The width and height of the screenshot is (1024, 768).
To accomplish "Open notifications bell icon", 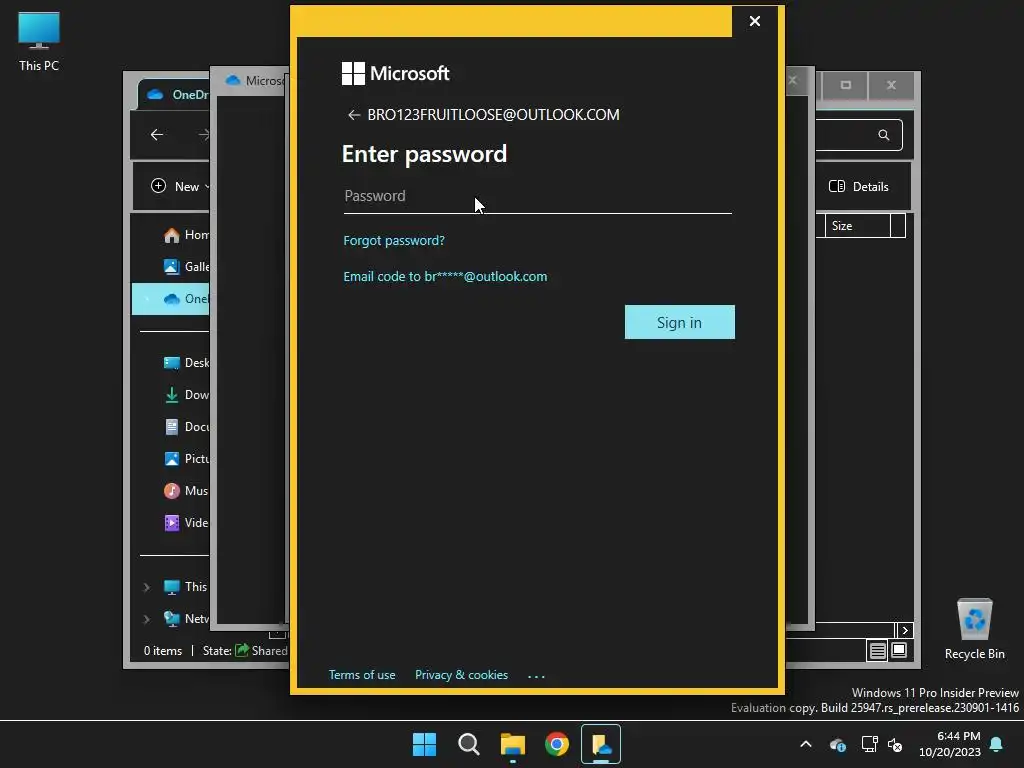I will coord(997,744).
